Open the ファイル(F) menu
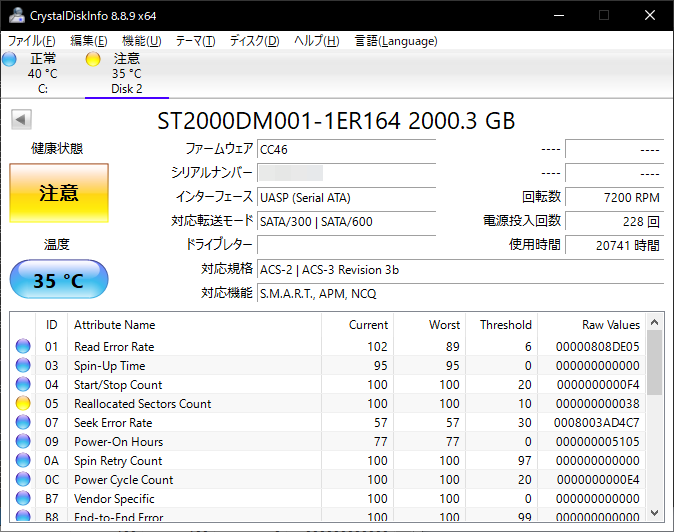Viewport: 674px width, 532px height. (32, 41)
